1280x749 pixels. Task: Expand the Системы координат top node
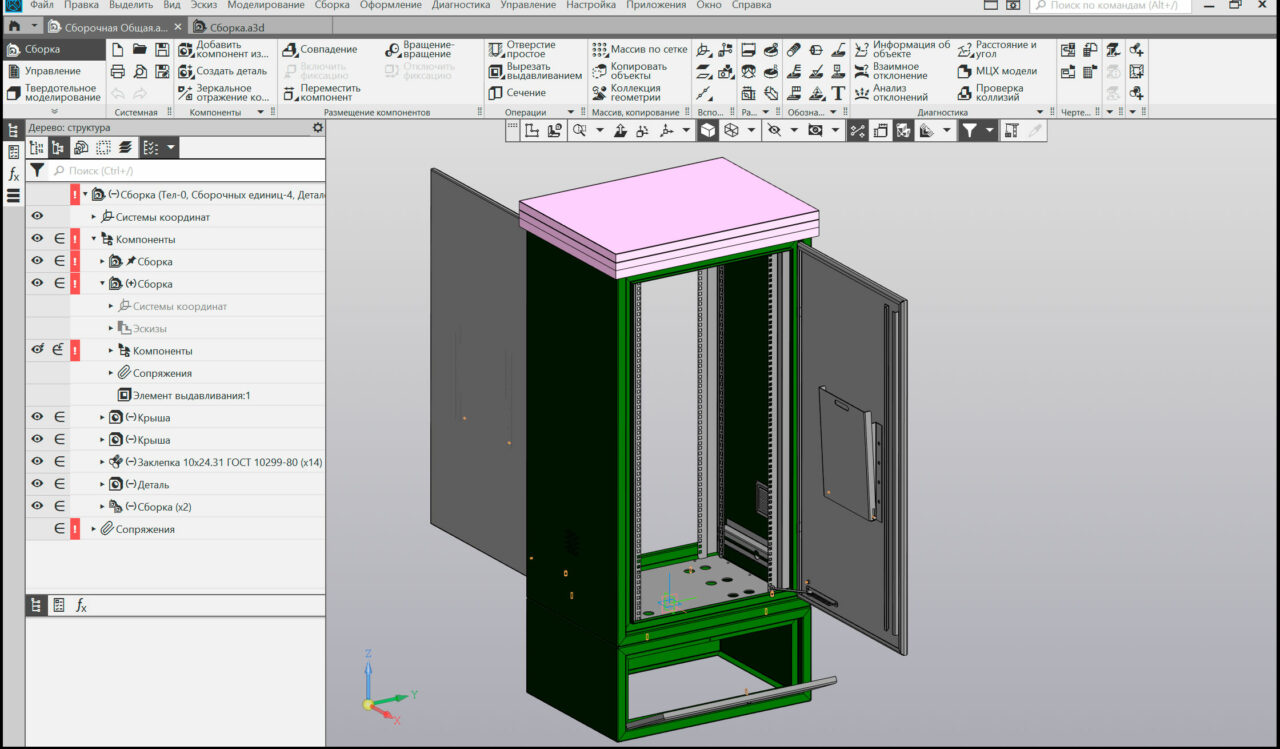(x=94, y=217)
